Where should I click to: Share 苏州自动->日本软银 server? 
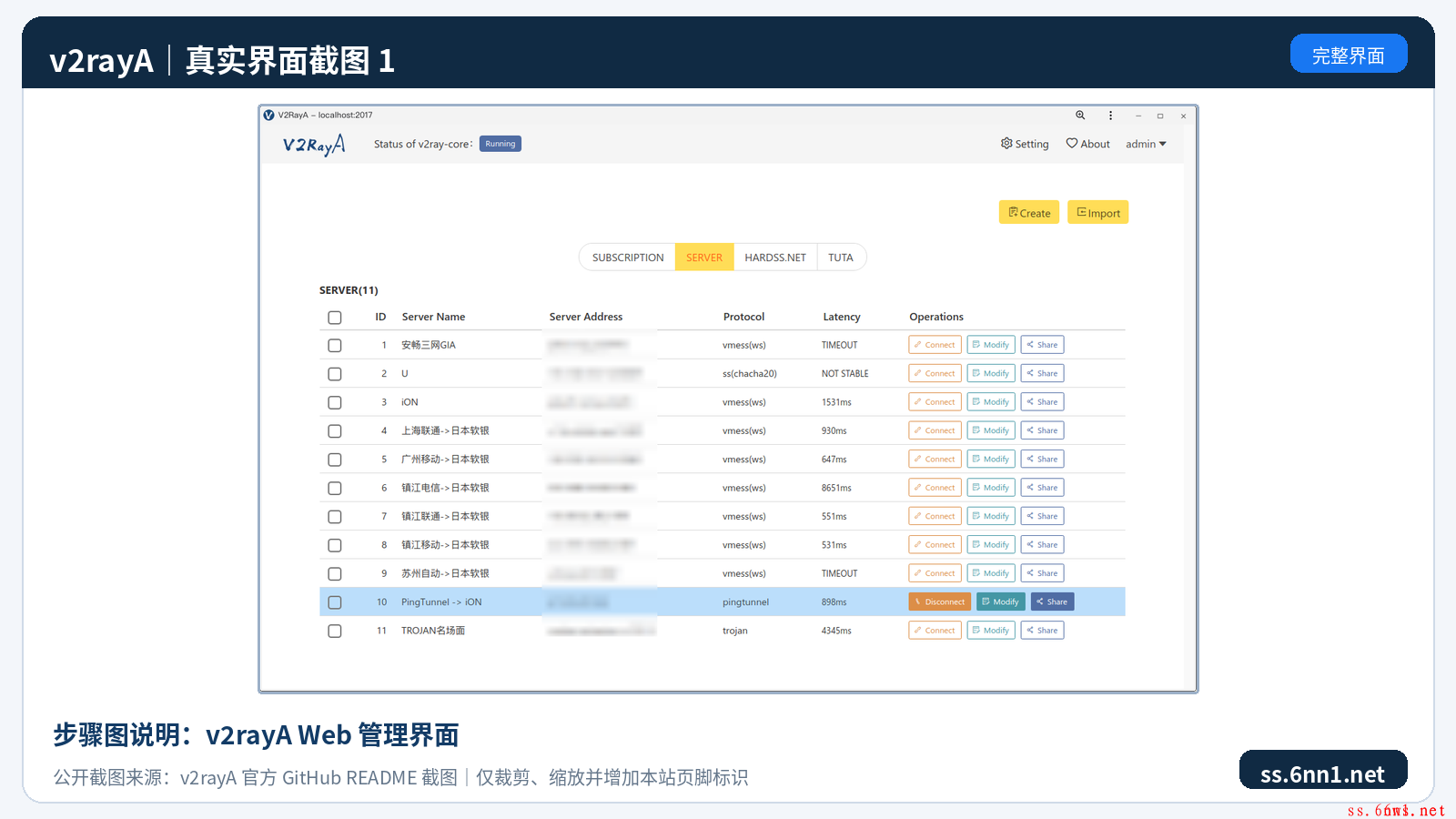point(1042,573)
